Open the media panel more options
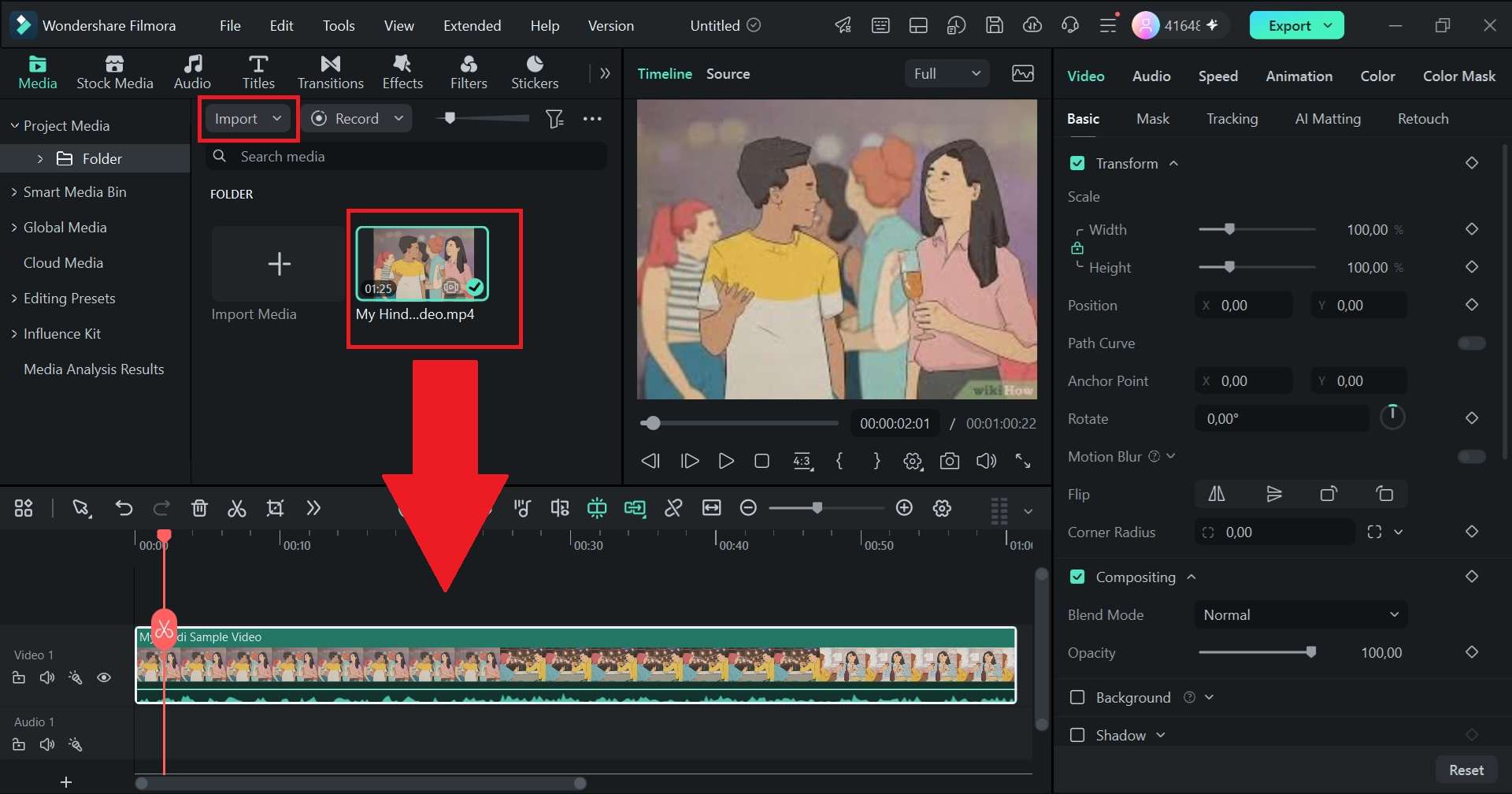This screenshot has width=1512, height=794. pyautogui.click(x=592, y=119)
